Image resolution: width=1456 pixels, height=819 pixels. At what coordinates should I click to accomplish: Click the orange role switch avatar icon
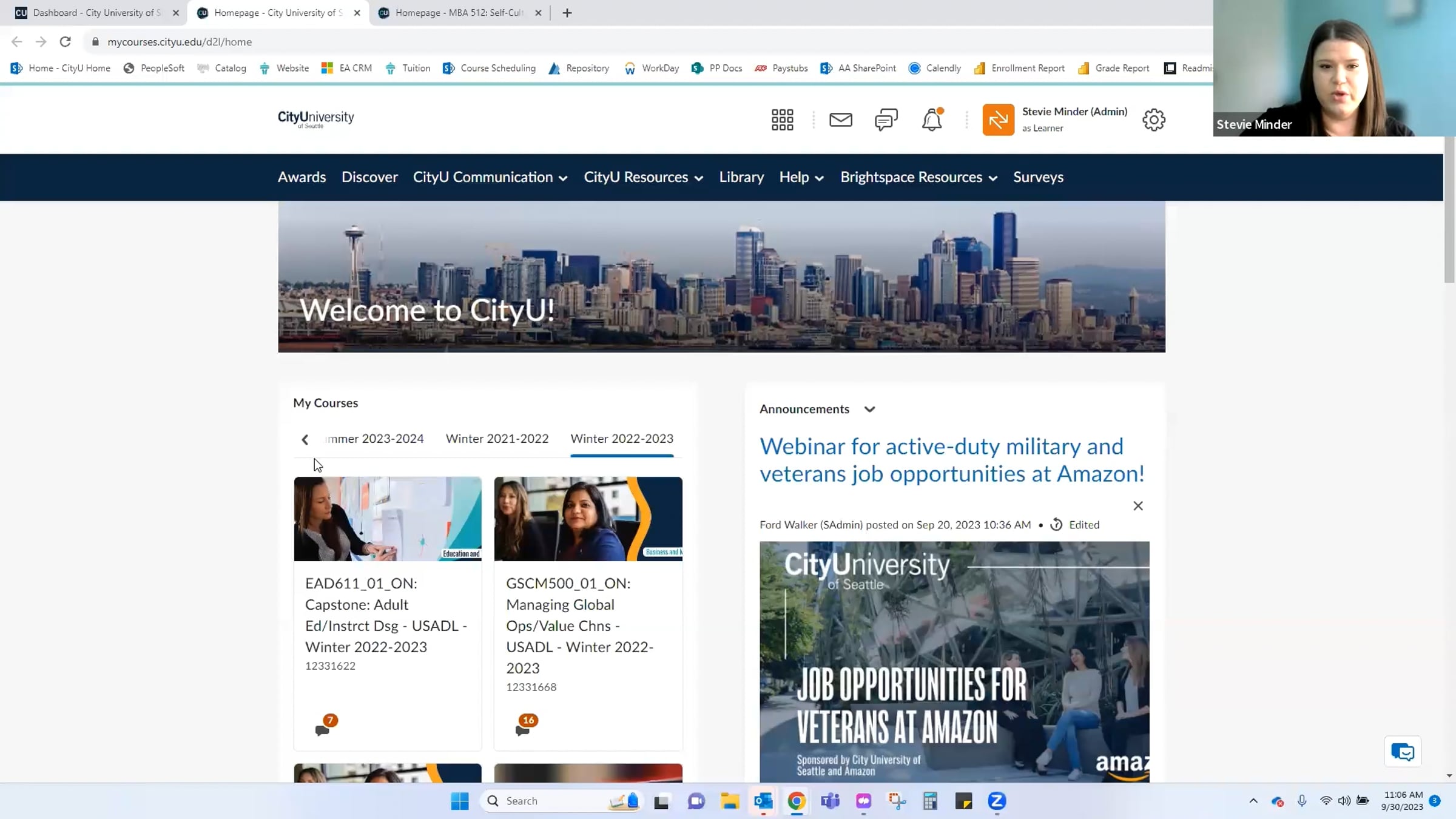[998, 120]
